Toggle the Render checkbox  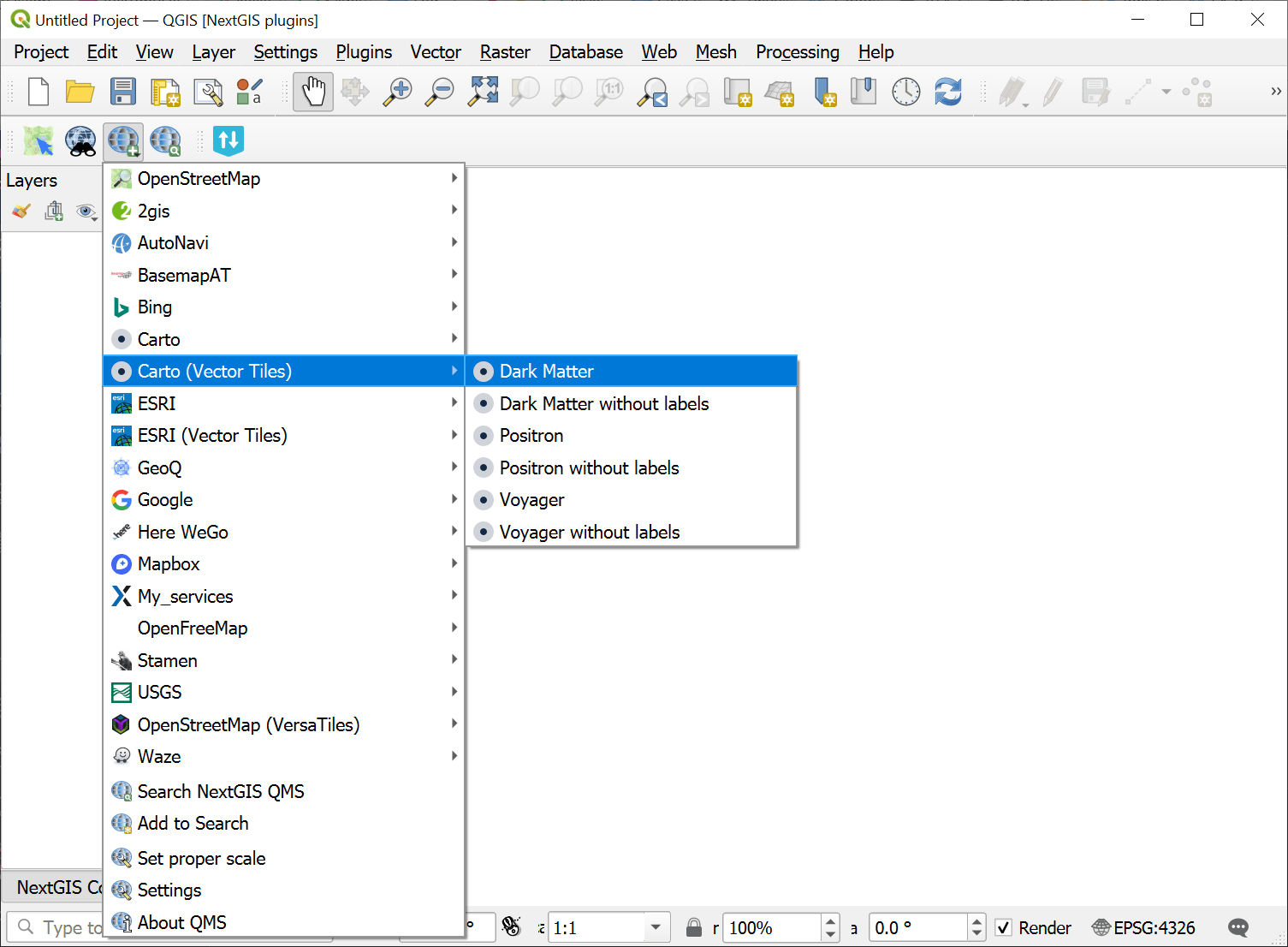[x=1004, y=927]
